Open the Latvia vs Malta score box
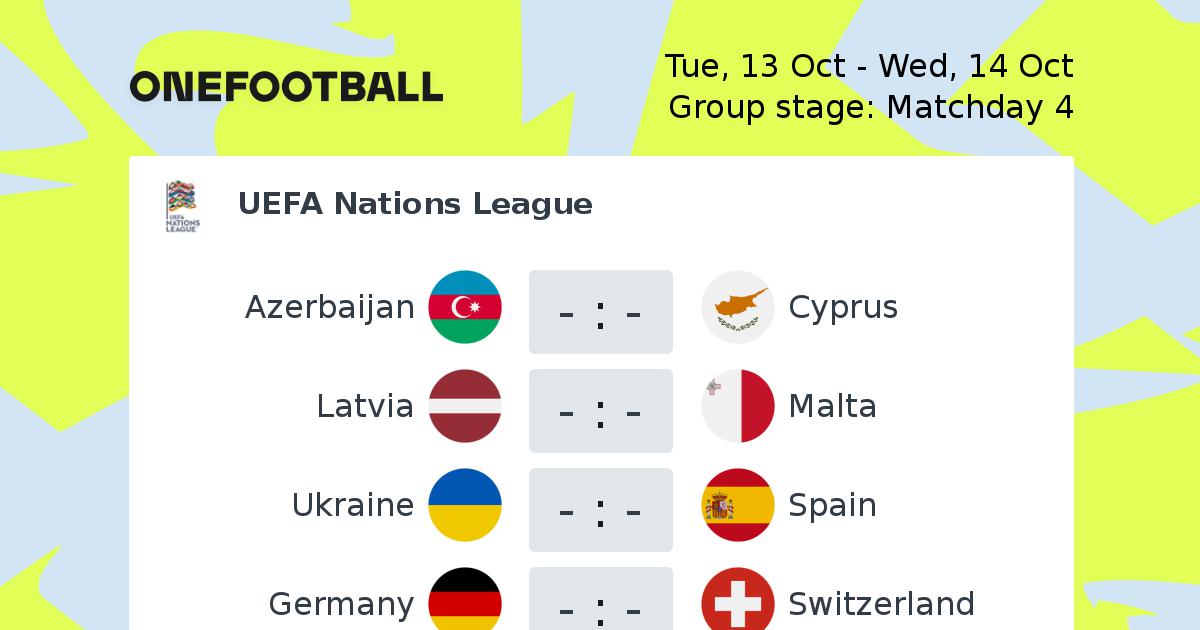 pyautogui.click(x=601, y=411)
